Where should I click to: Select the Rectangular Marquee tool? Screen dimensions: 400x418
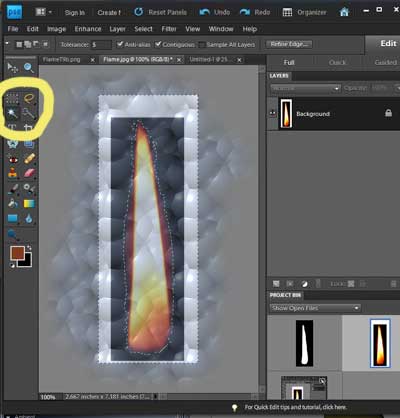12,98
